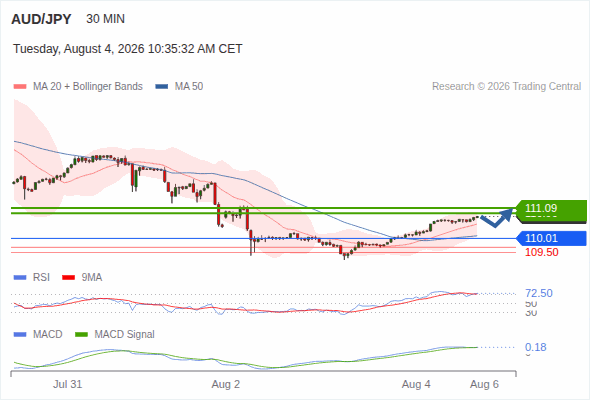Click the AUD/JPY pair title
590x400 pixels.
[41, 19]
